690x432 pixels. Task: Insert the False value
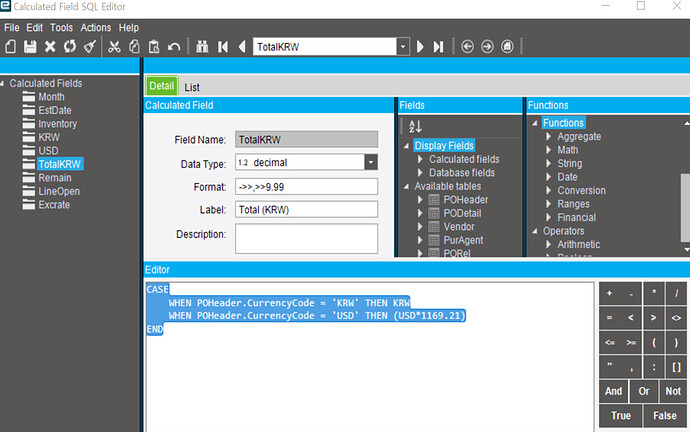pos(665,415)
